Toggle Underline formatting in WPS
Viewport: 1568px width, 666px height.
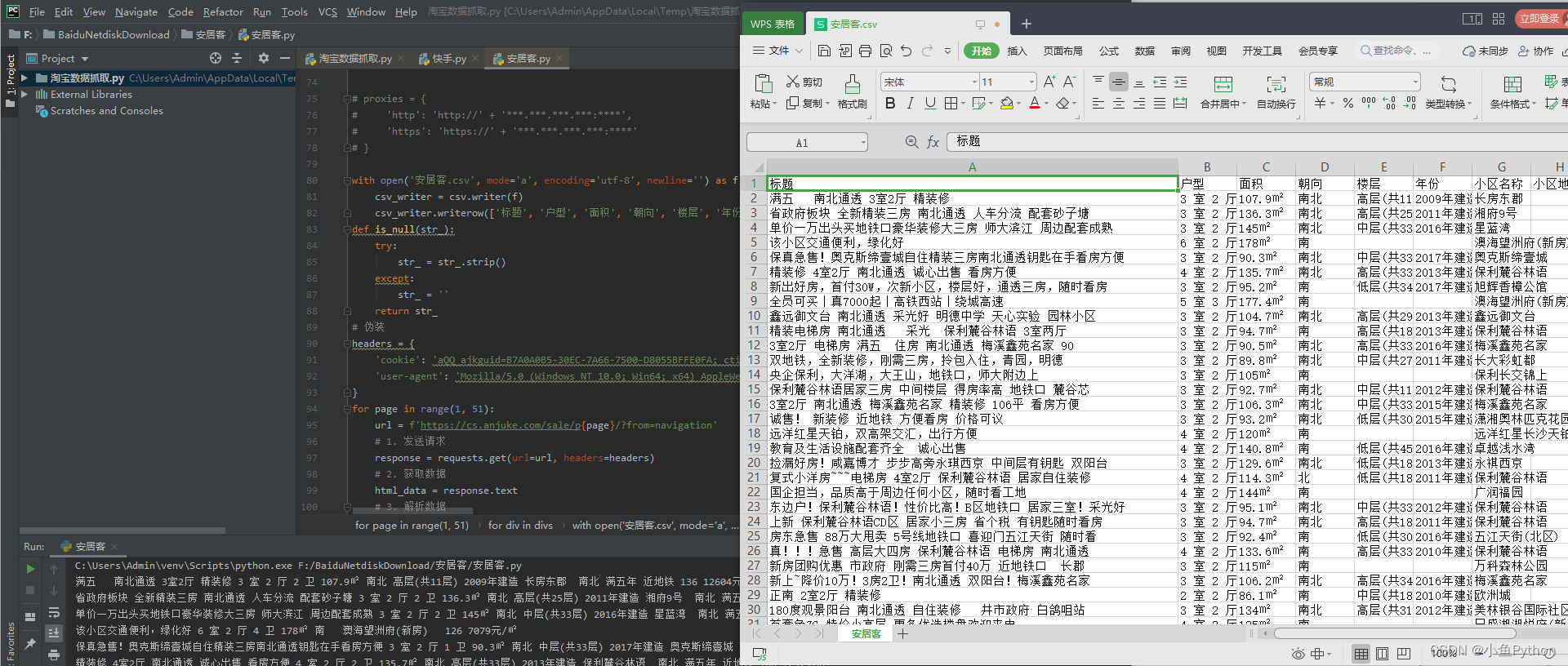(930, 103)
